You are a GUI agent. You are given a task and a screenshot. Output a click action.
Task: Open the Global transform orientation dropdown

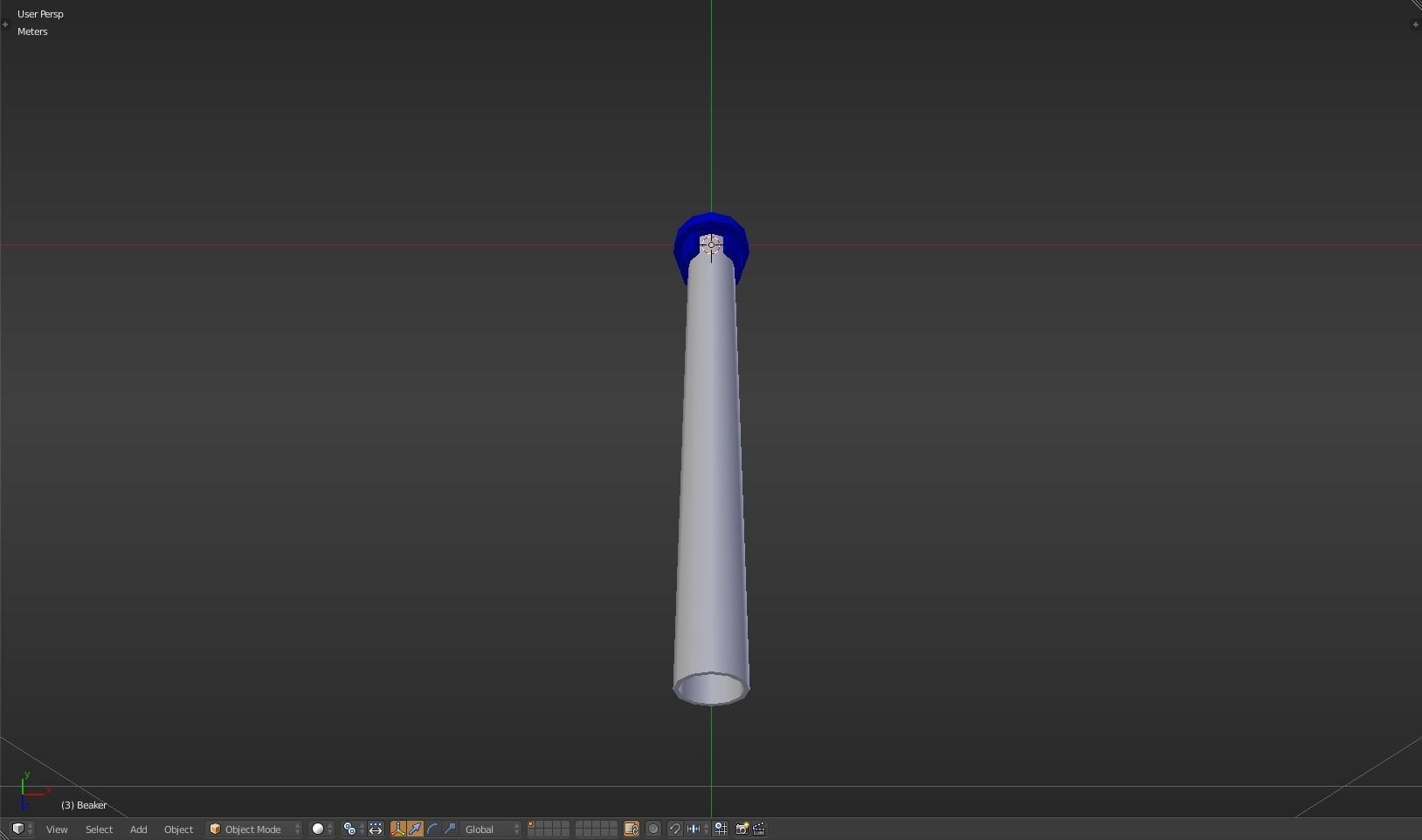coord(492,829)
